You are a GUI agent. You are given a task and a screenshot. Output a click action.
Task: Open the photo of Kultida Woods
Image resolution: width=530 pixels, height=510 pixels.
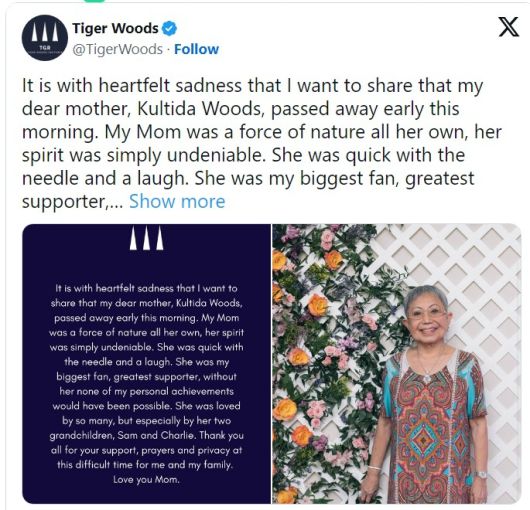(397, 364)
